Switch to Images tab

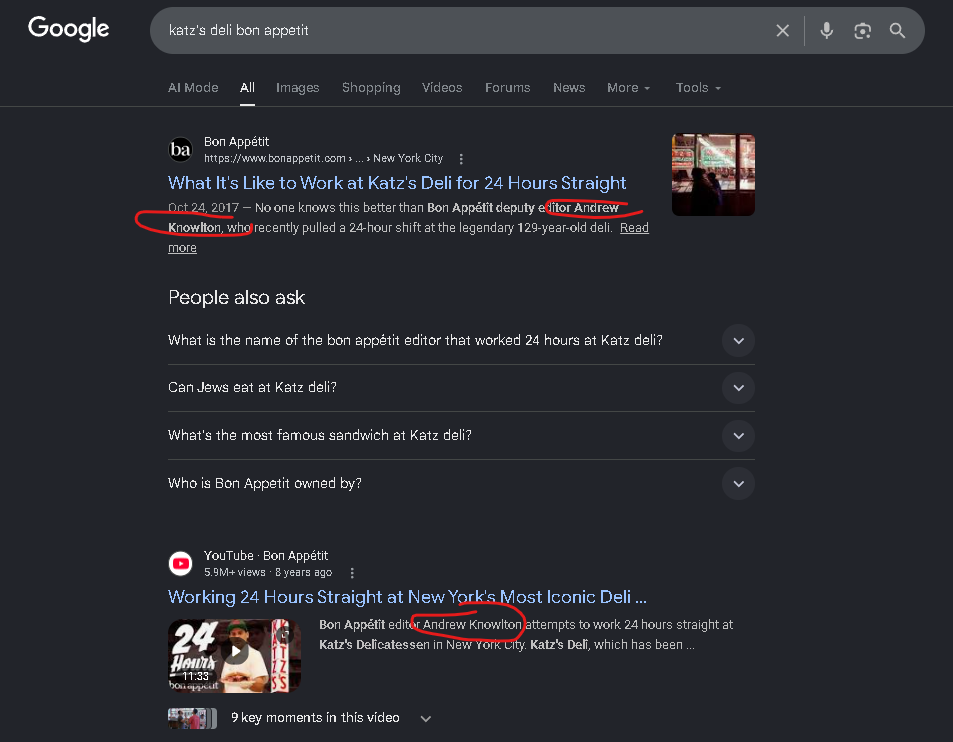coord(297,88)
